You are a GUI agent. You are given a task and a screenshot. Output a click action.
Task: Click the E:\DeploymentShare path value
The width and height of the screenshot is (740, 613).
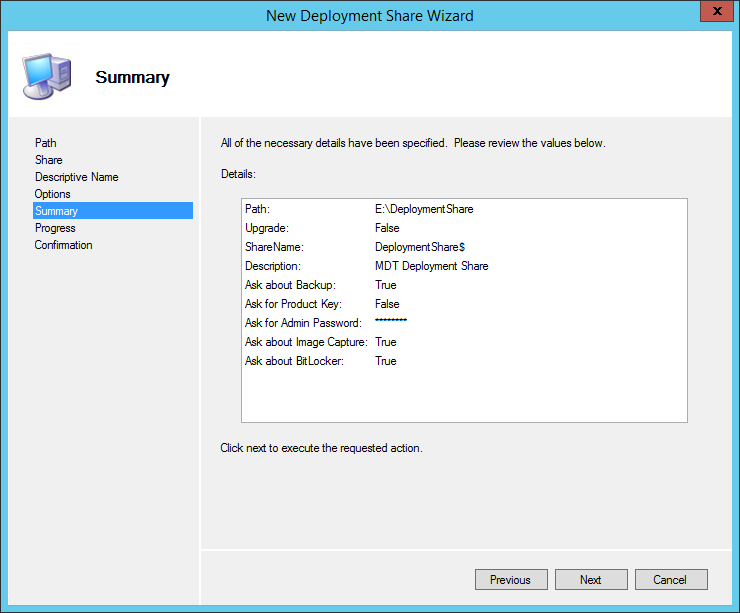pyautogui.click(x=424, y=209)
